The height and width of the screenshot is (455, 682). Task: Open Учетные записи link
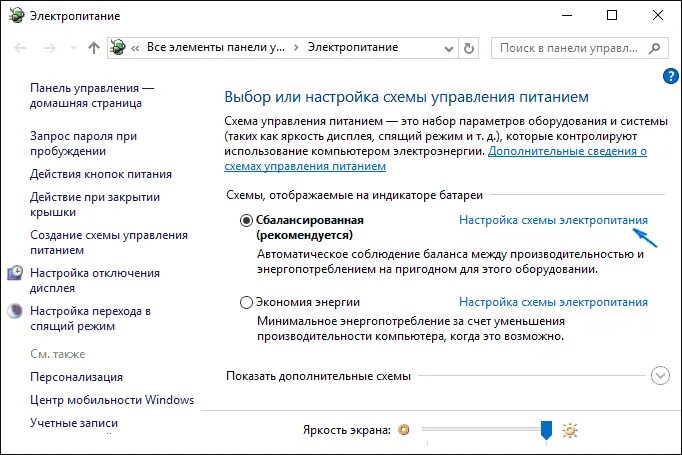click(x=74, y=423)
